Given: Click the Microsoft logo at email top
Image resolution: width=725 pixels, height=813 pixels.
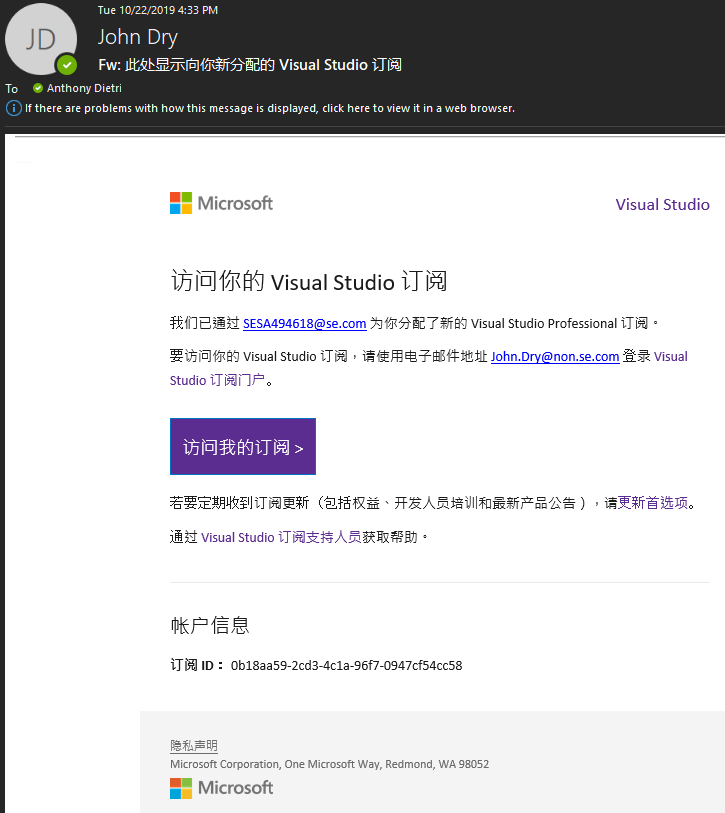Looking at the screenshot, I should tap(221, 203).
